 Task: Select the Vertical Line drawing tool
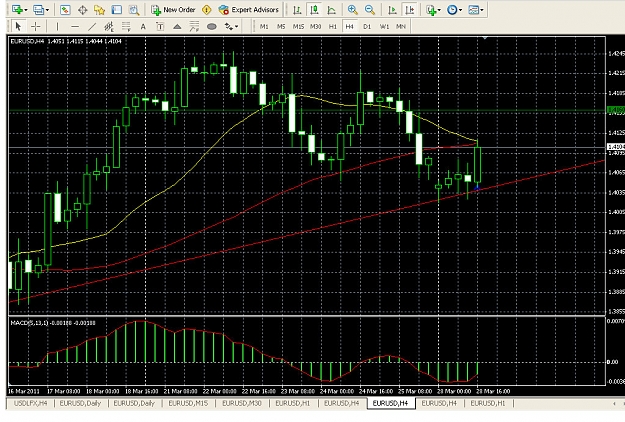[57, 27]
